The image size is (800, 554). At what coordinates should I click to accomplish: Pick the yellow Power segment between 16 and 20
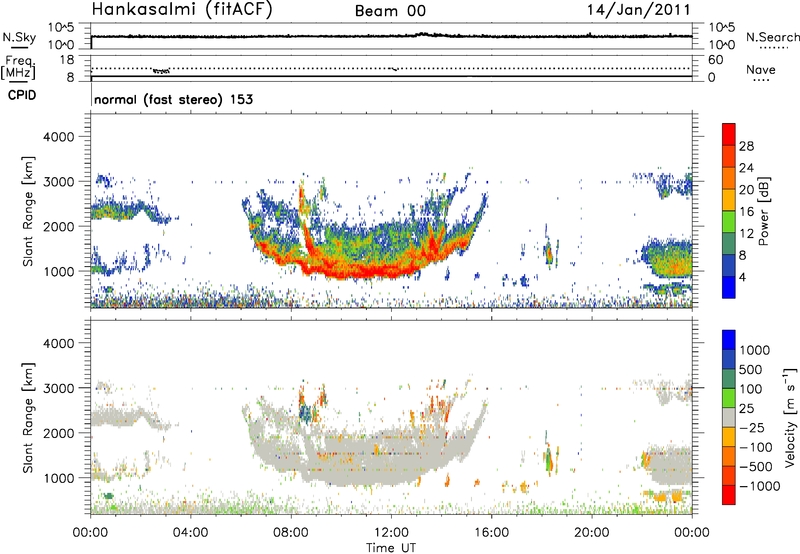tap(729, 199)
